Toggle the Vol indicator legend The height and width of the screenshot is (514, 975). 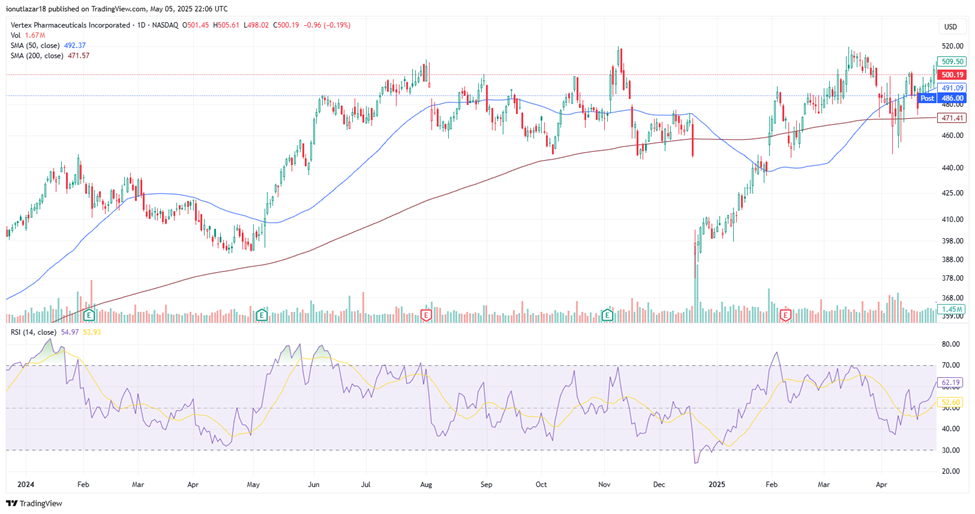coord(15,34)
